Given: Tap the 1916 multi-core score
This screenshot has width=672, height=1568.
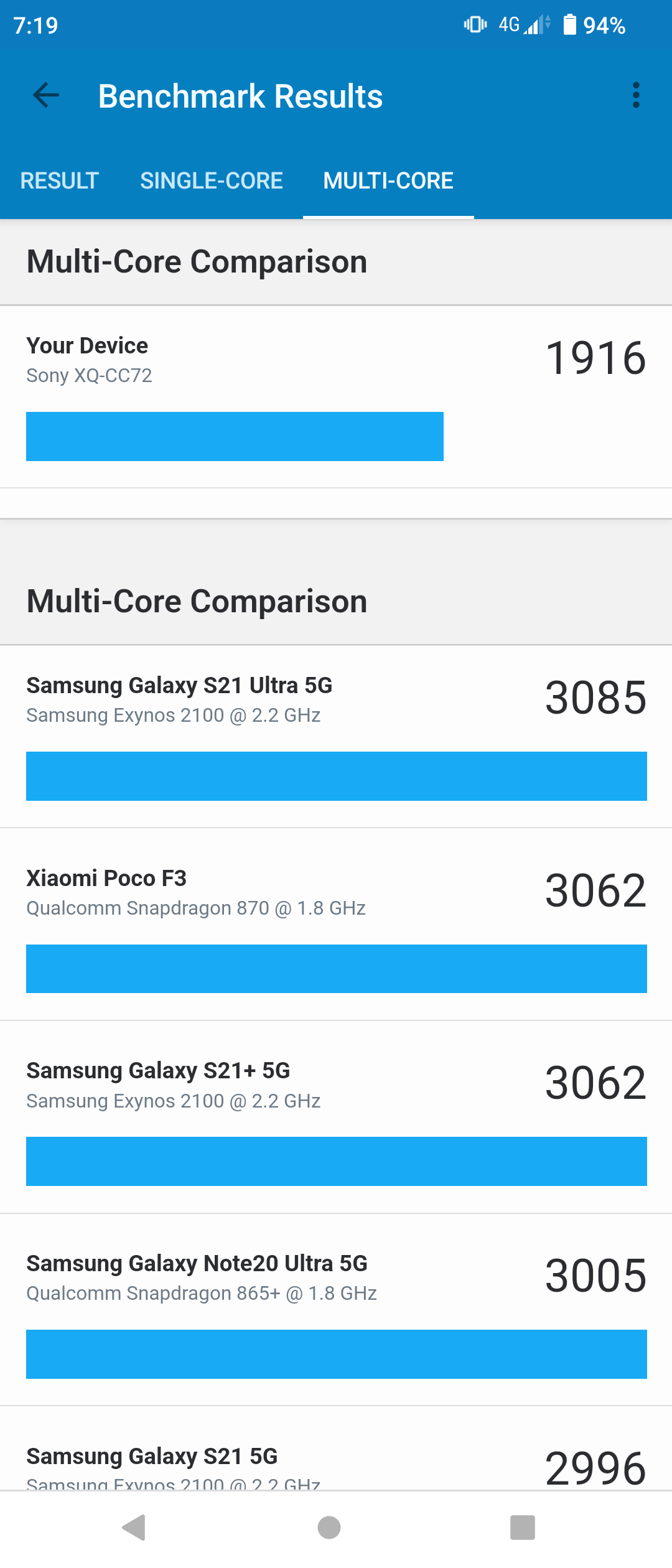Looking at the screenshot, I should [595, 359].
